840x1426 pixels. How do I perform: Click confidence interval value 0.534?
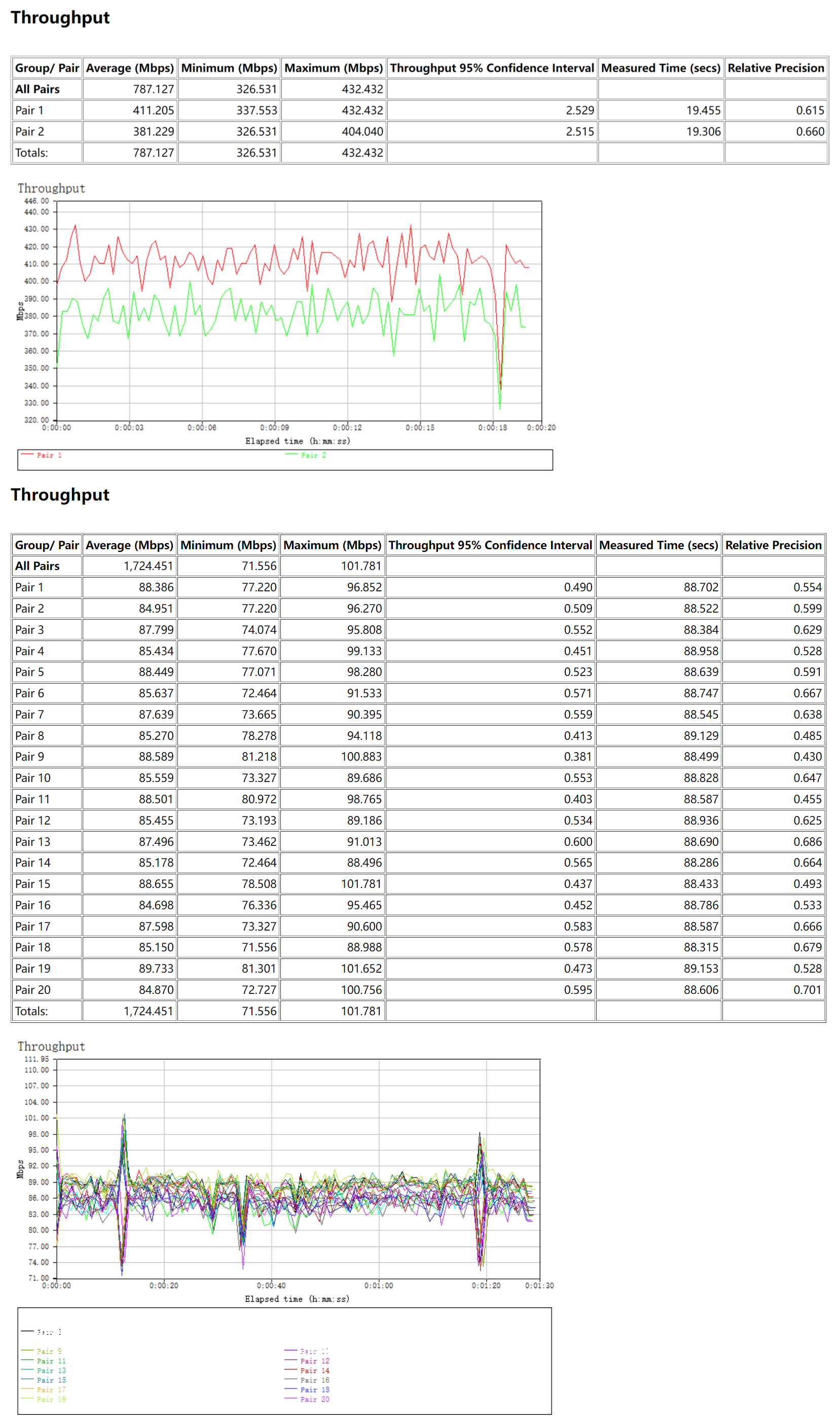491,821
